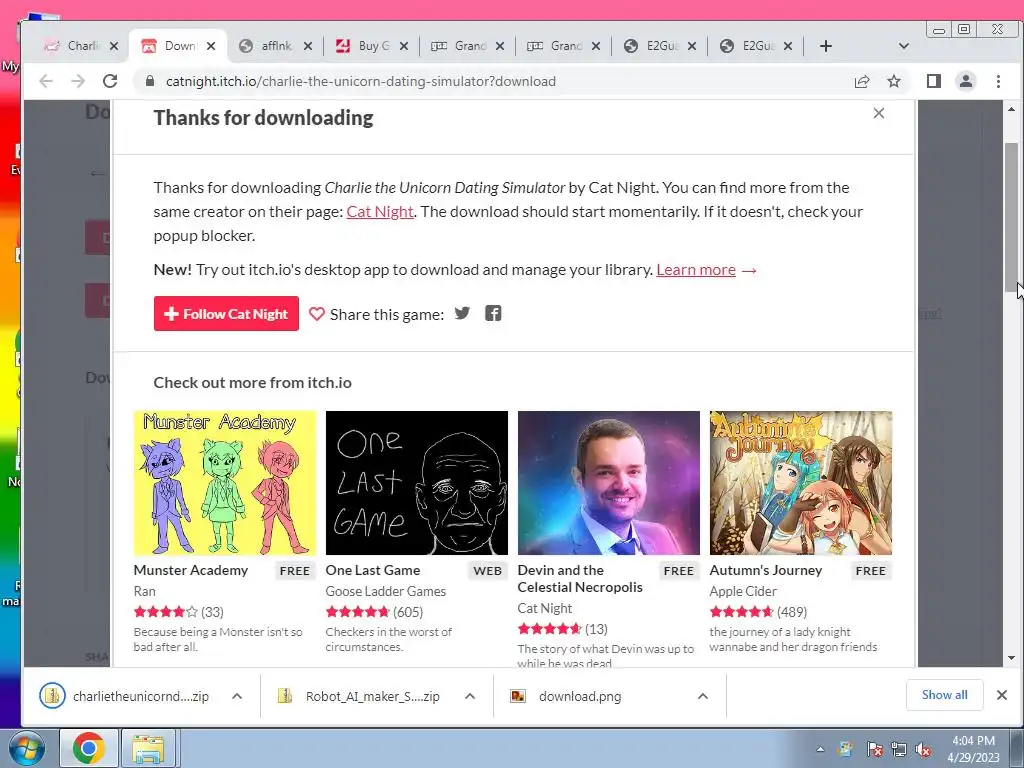
Task: Close the affInk tab
Action: point(308,46)
